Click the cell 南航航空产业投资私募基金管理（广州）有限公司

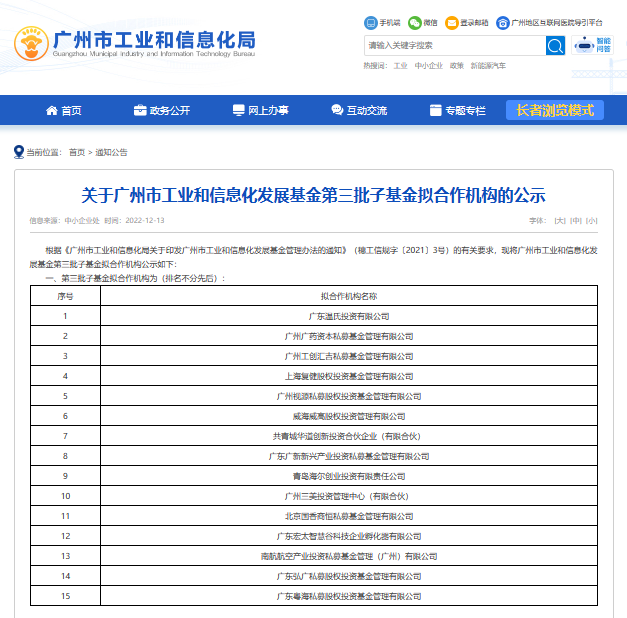[x=349, y=556]
